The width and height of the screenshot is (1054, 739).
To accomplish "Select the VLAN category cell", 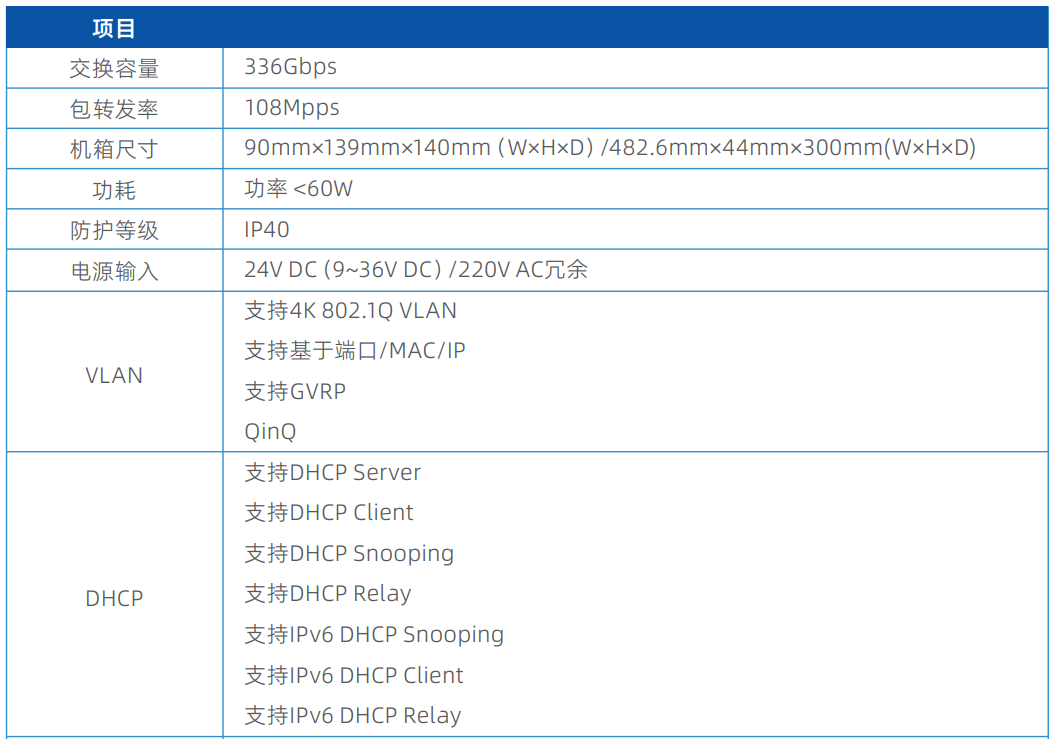I will tap(114, 376).
